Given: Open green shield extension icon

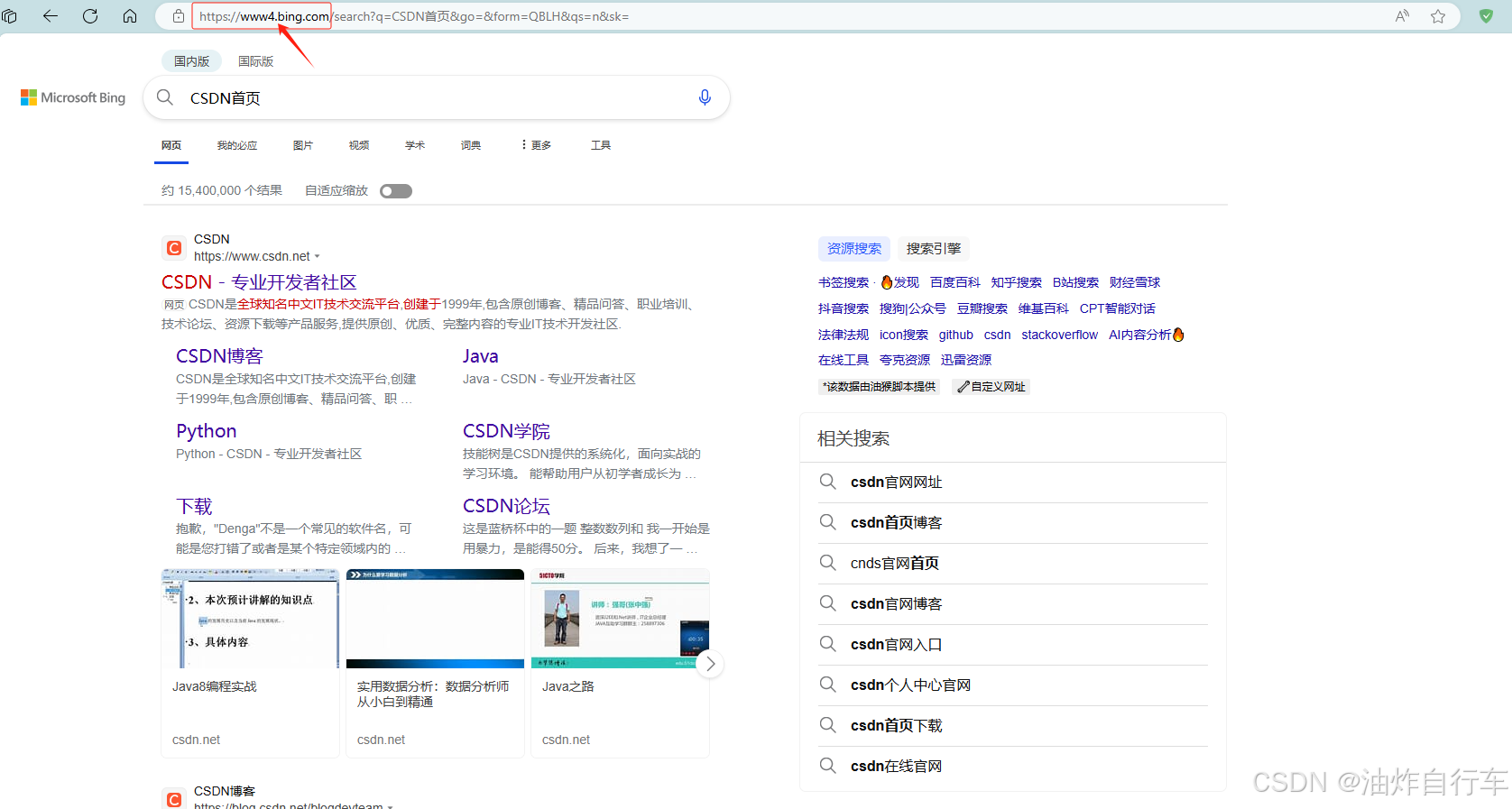Looking at the screenshot, I should [1486, 16].
